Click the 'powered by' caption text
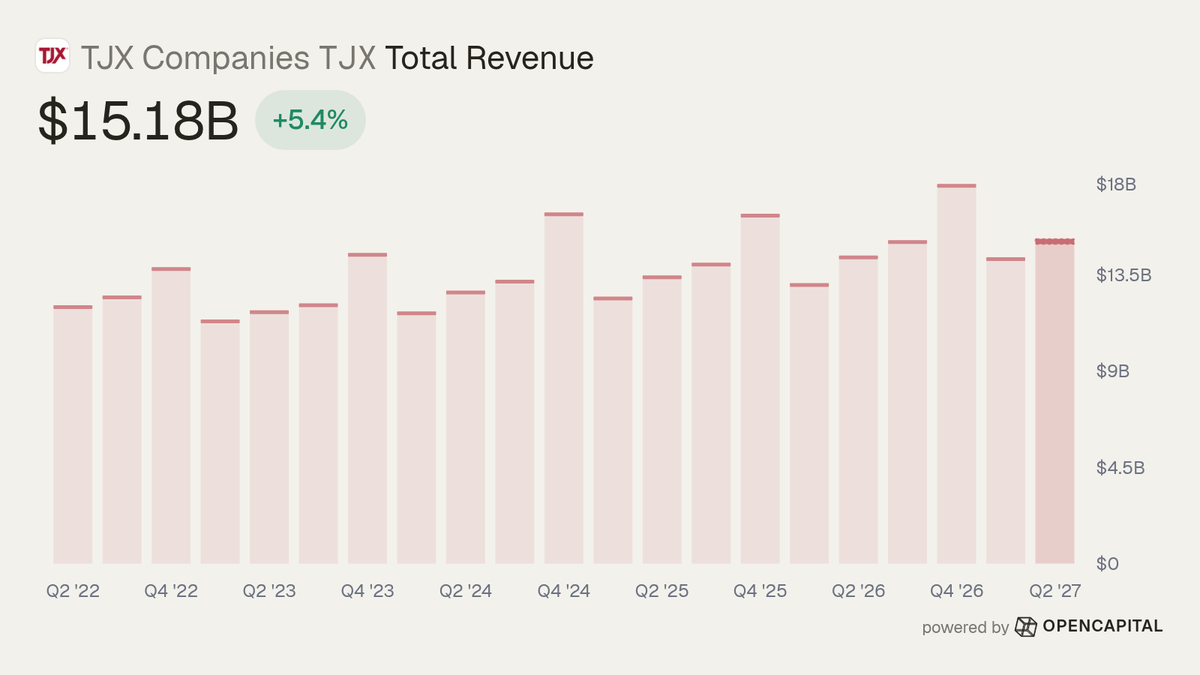1200x675 pixels. 965,628
